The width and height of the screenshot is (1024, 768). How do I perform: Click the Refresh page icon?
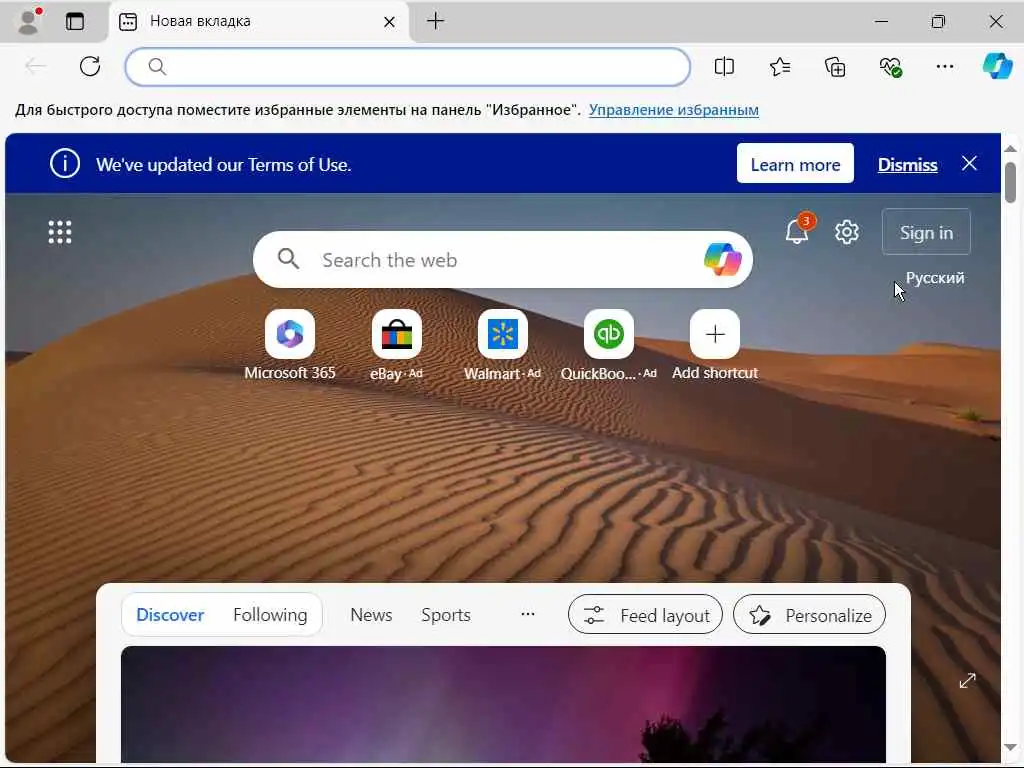click(x=90, y=66)
